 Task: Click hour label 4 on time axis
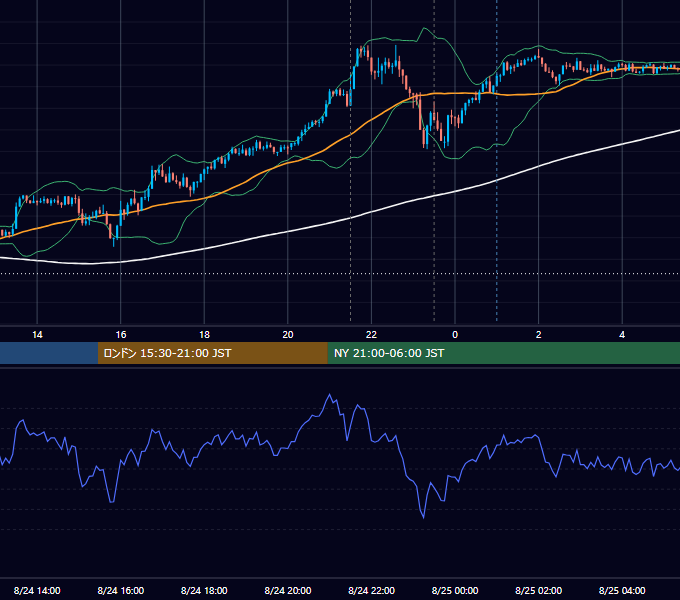pyautogui.click(x=622, y=335)
